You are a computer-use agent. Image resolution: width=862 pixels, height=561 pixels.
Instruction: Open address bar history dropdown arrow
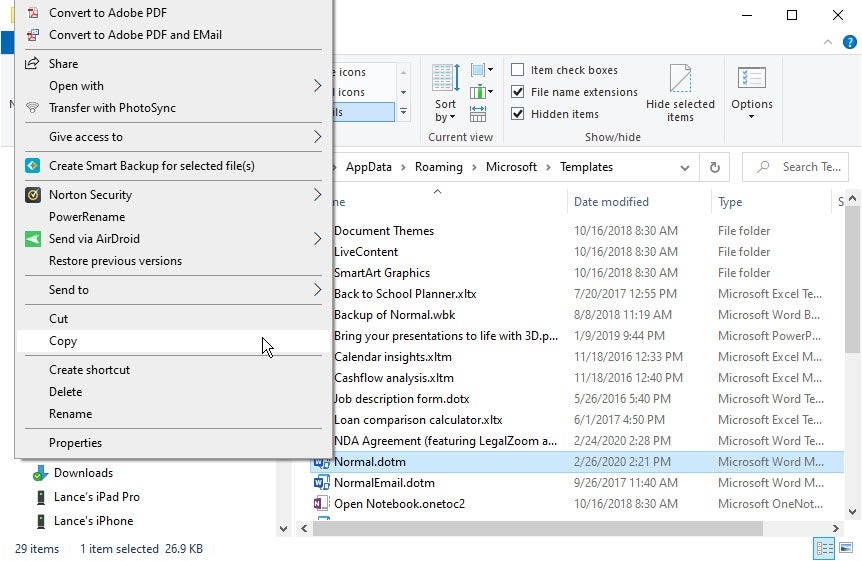(685, 168)
